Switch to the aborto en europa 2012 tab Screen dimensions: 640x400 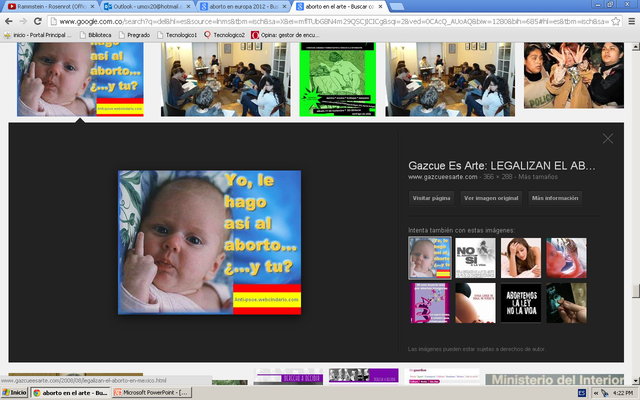pyautogui.click(x=244, y=7)
